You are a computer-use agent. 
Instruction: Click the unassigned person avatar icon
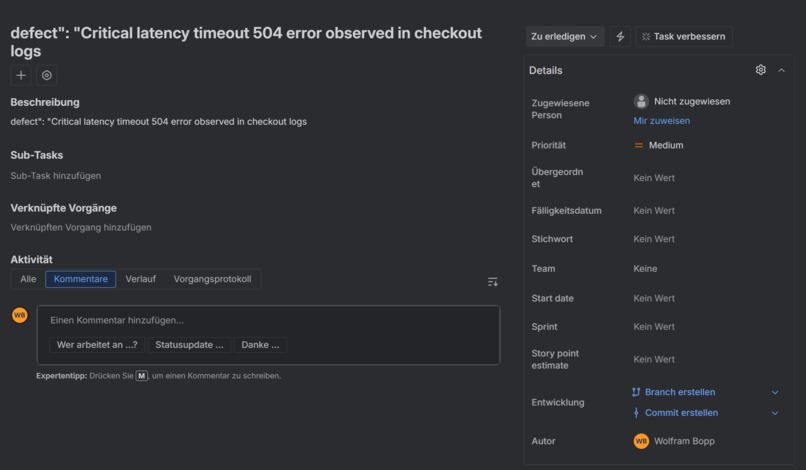point(641,101)
